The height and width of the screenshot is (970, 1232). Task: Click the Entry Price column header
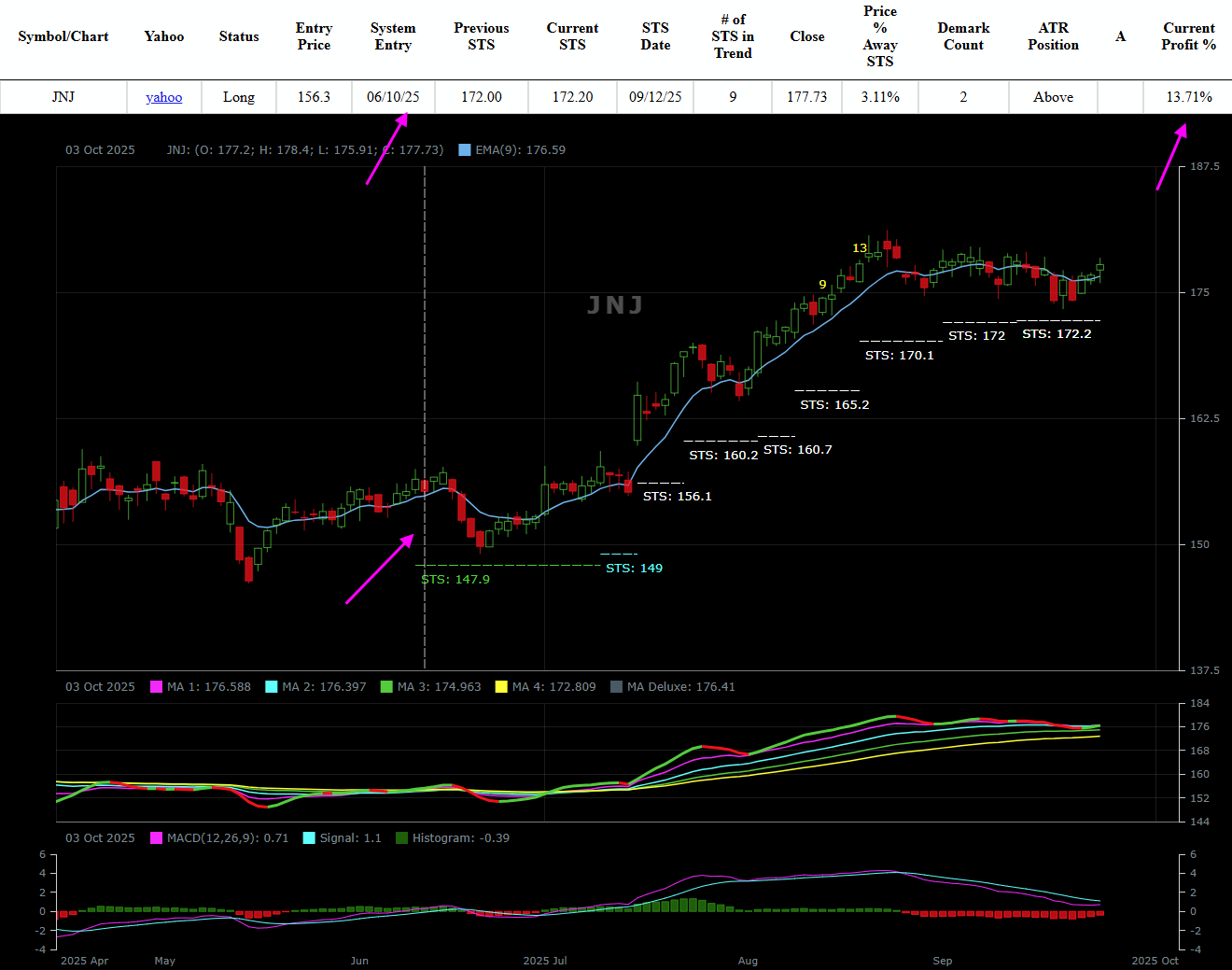tap(314, 36)
